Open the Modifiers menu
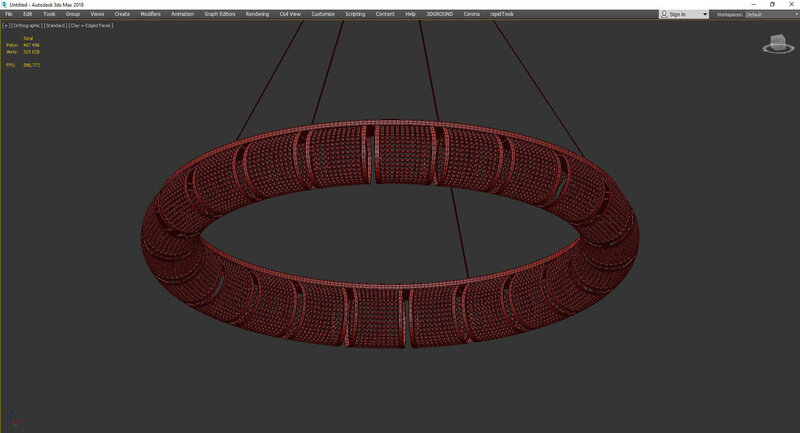 (x=150, y=15)
